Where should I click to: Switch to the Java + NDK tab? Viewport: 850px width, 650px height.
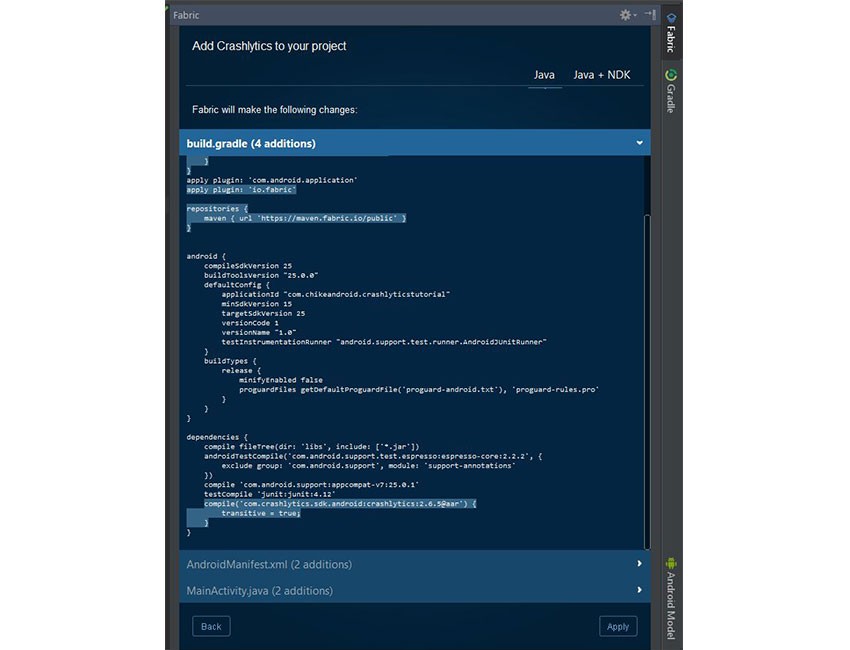pyautogui.click(x=602, y=75)
